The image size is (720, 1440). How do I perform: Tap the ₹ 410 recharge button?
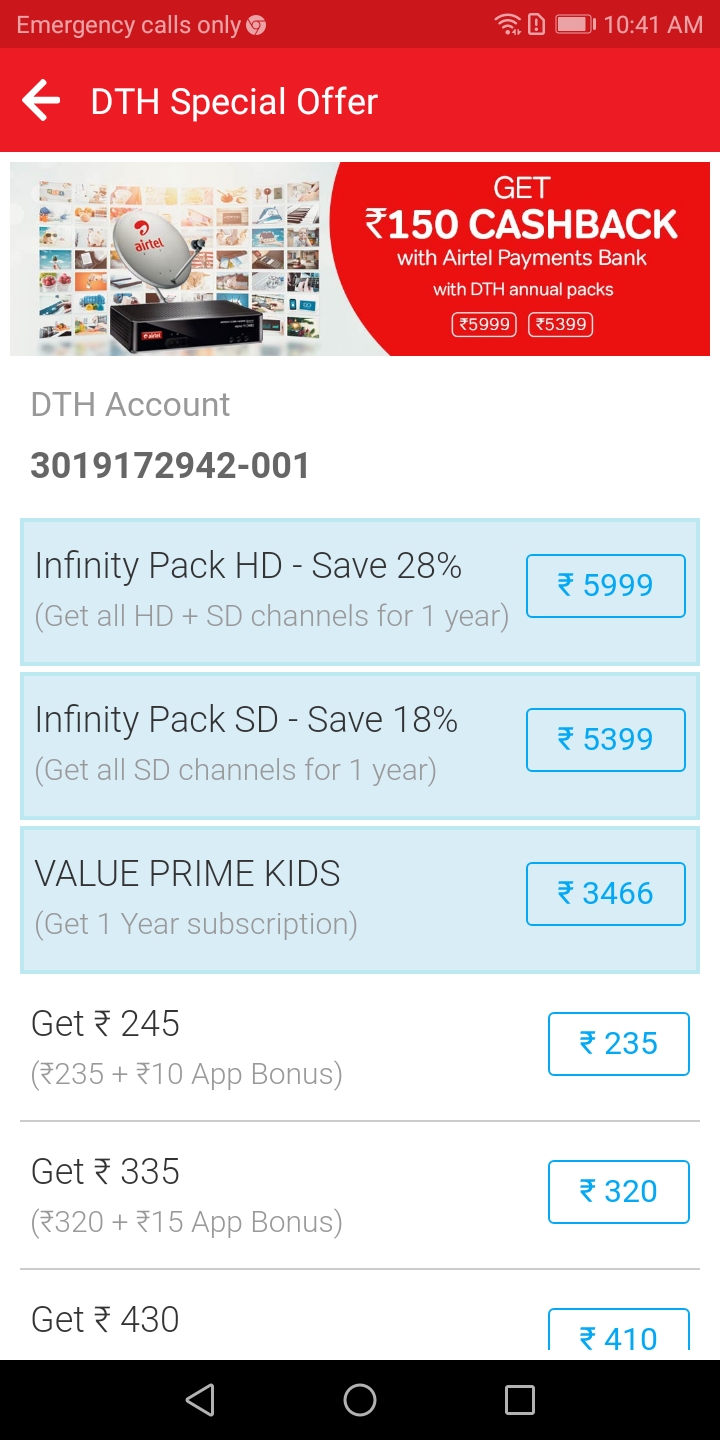618,1332
